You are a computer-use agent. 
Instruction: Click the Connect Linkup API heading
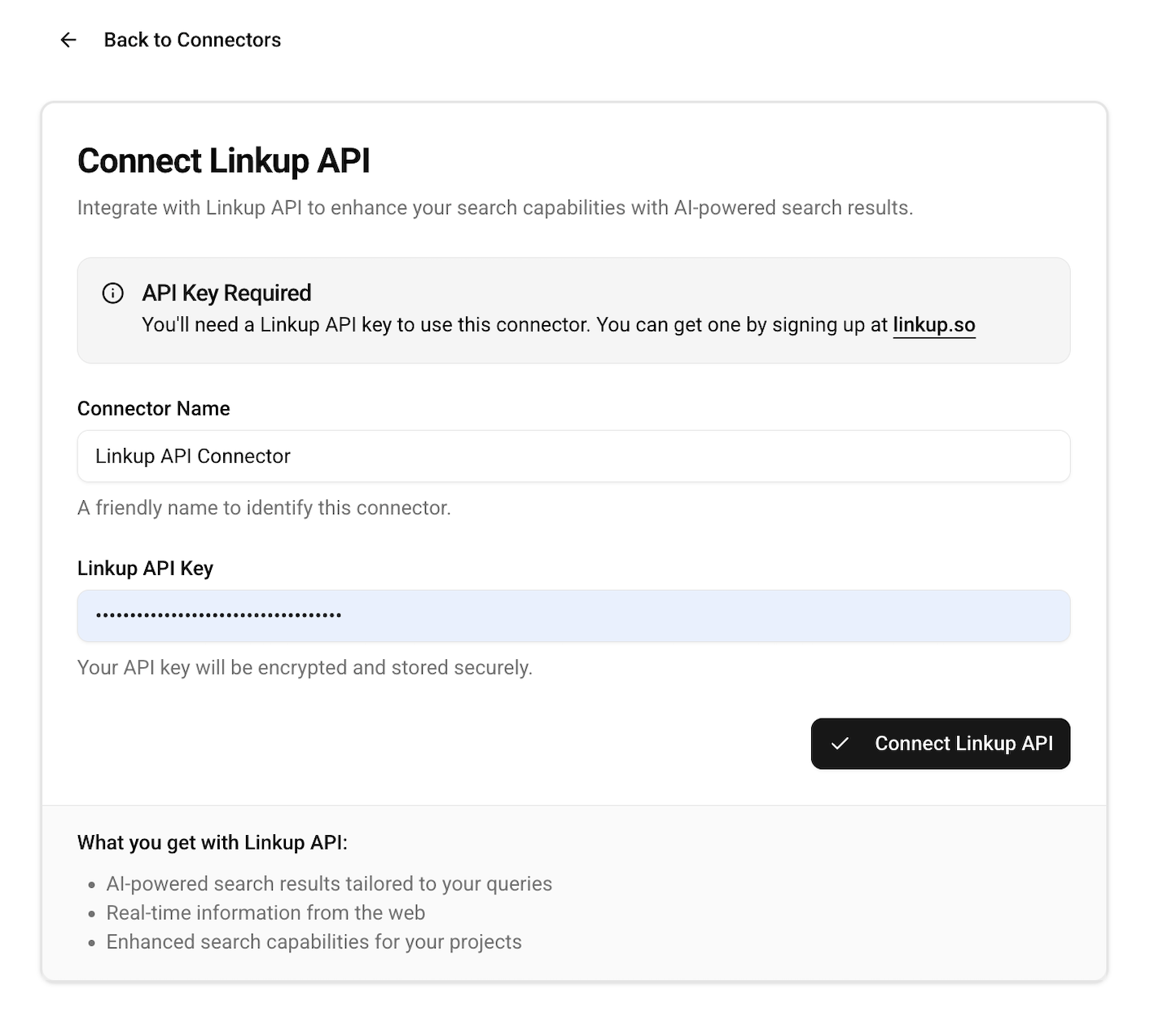[223, 160]
